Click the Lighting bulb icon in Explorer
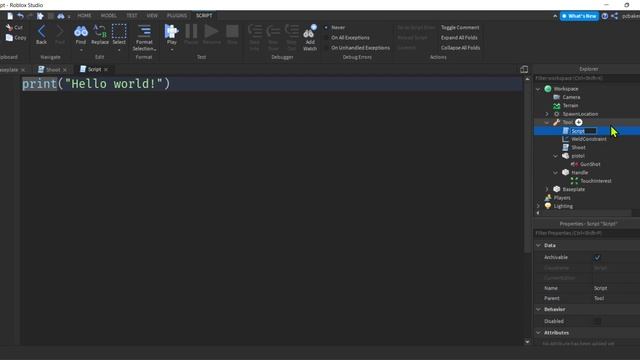Viewport: 640px width, 360px height. coord(548,206)
